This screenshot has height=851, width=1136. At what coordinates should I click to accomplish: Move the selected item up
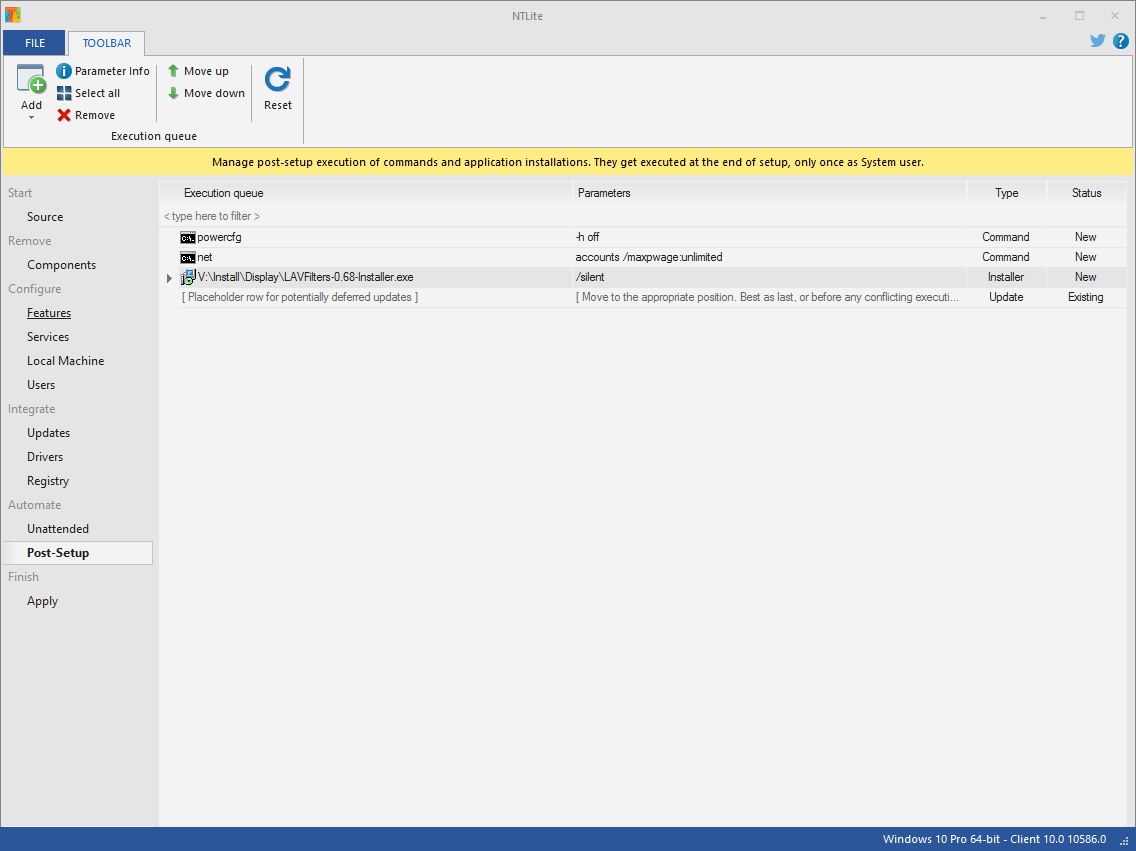198,71
